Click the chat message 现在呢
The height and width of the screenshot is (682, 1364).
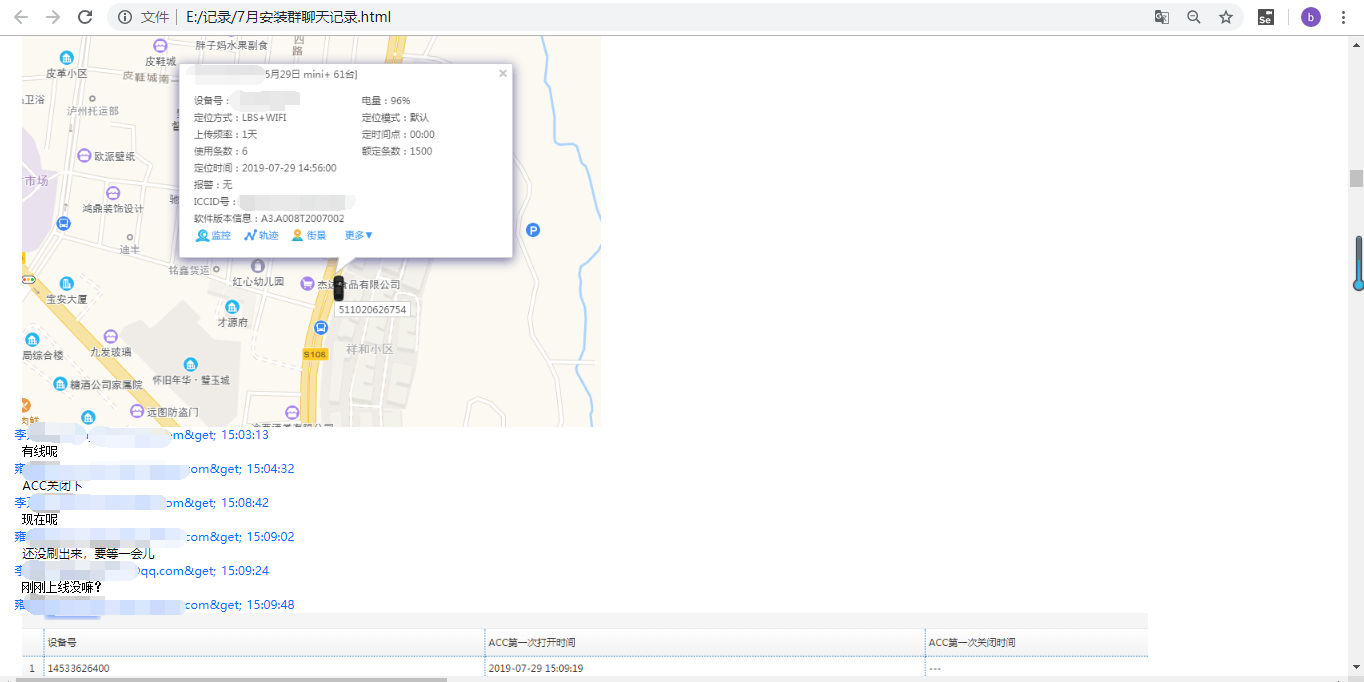pyautogui.click(x=40, y=520)
